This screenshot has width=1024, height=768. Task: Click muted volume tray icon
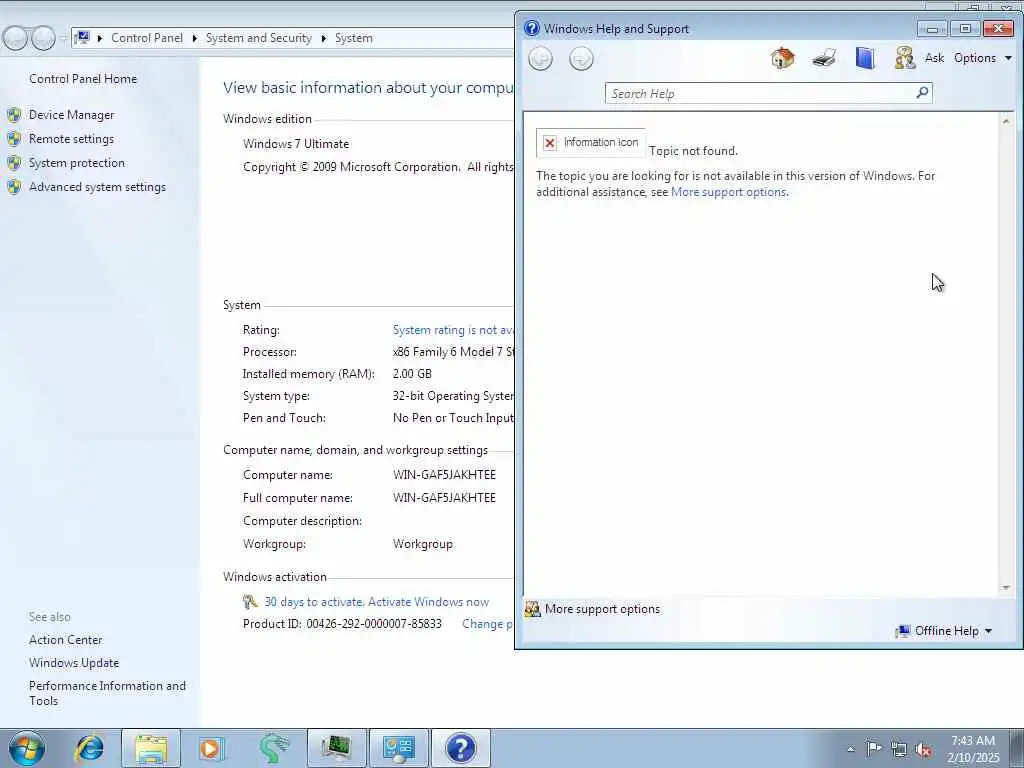[x=923, y=750]
